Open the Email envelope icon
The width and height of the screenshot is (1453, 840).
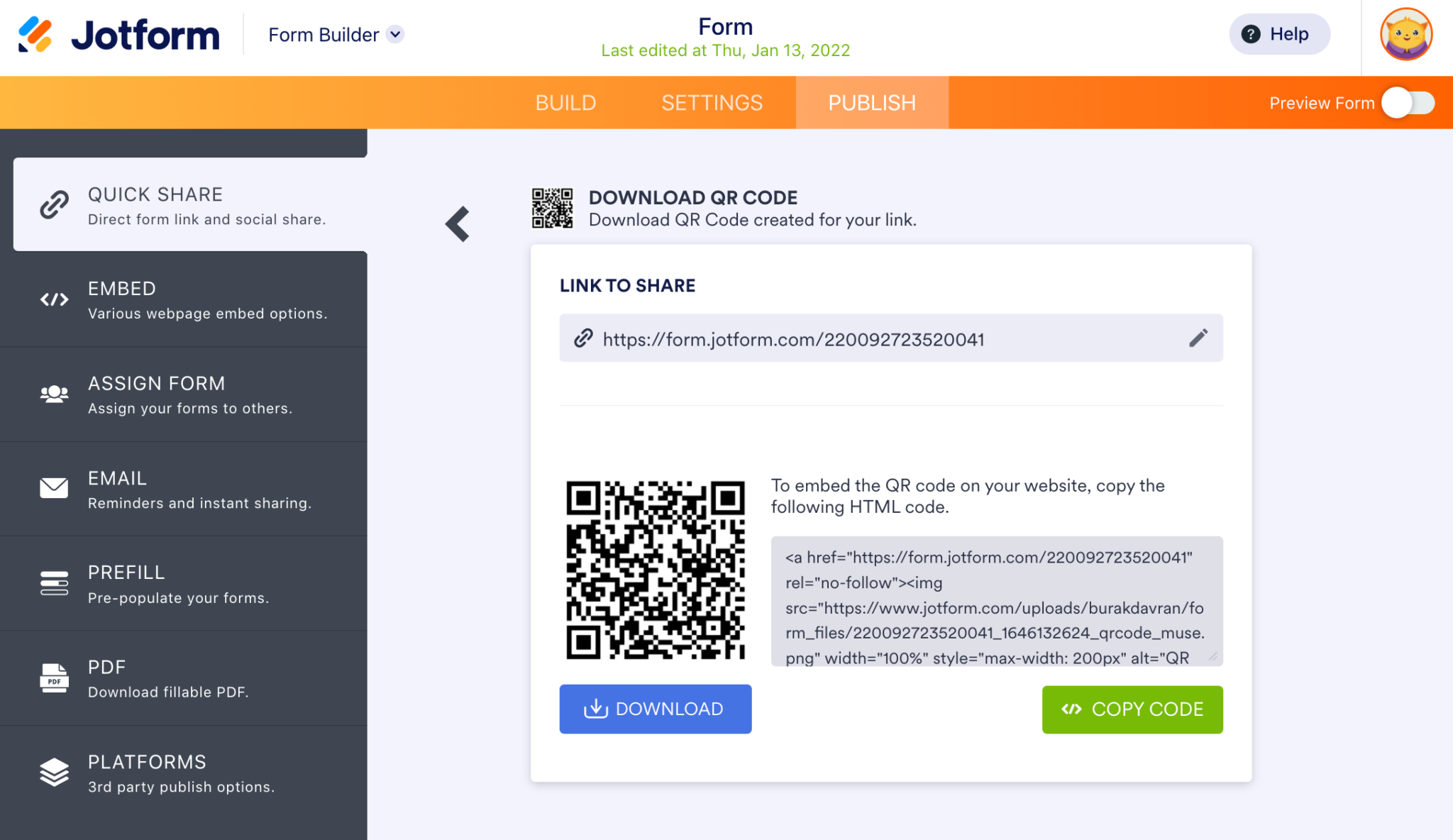click(54, 488)
